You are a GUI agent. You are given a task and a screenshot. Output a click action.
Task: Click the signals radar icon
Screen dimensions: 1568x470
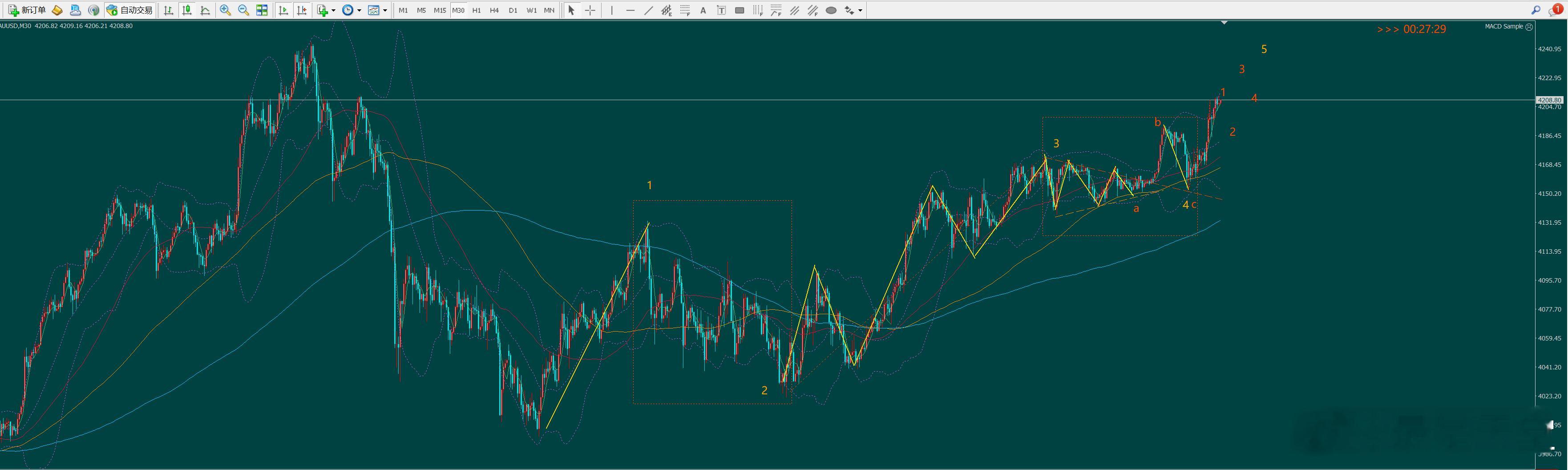[x=94, y=10]
